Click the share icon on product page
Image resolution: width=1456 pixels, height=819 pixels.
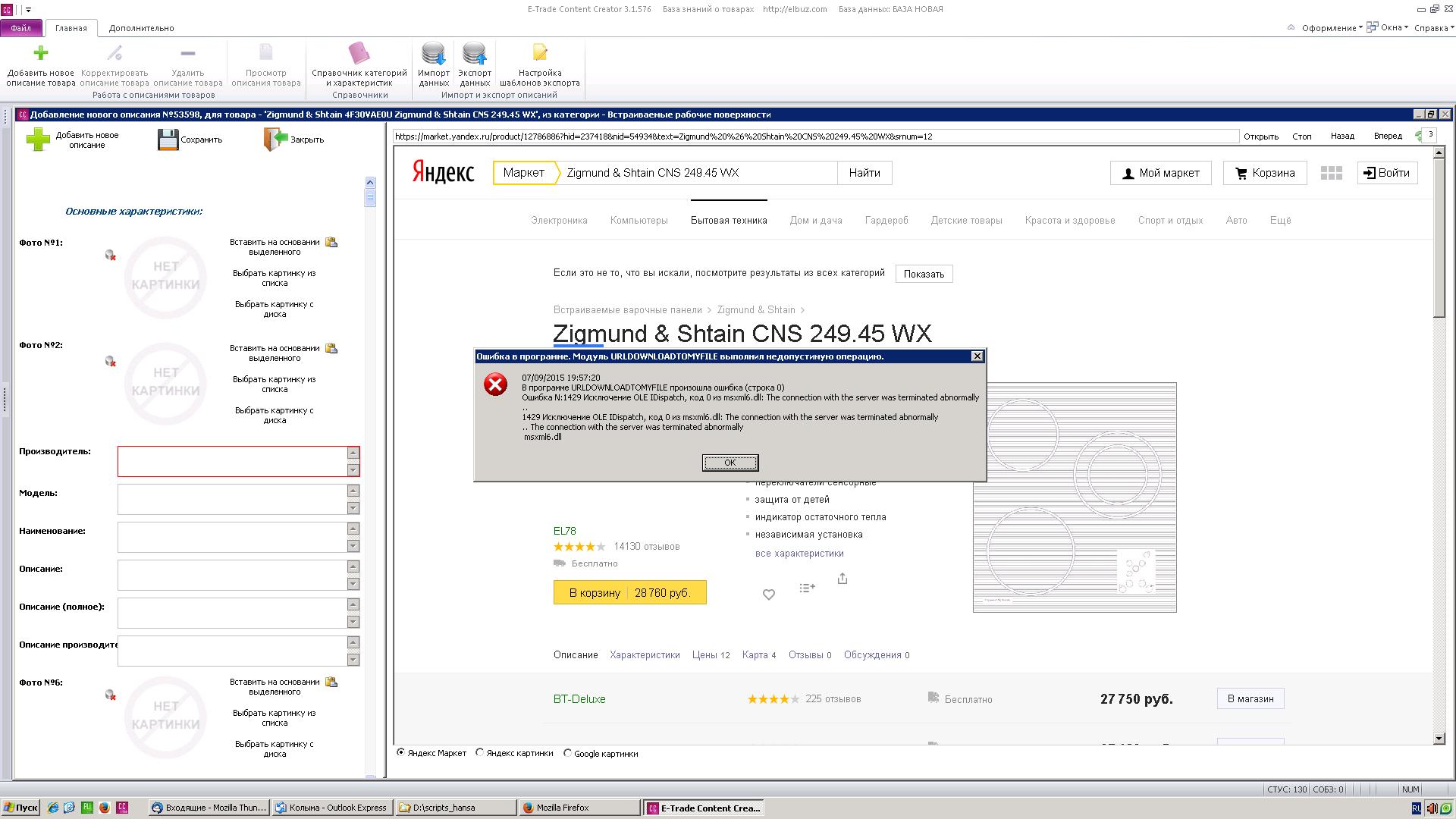(843, 579)
